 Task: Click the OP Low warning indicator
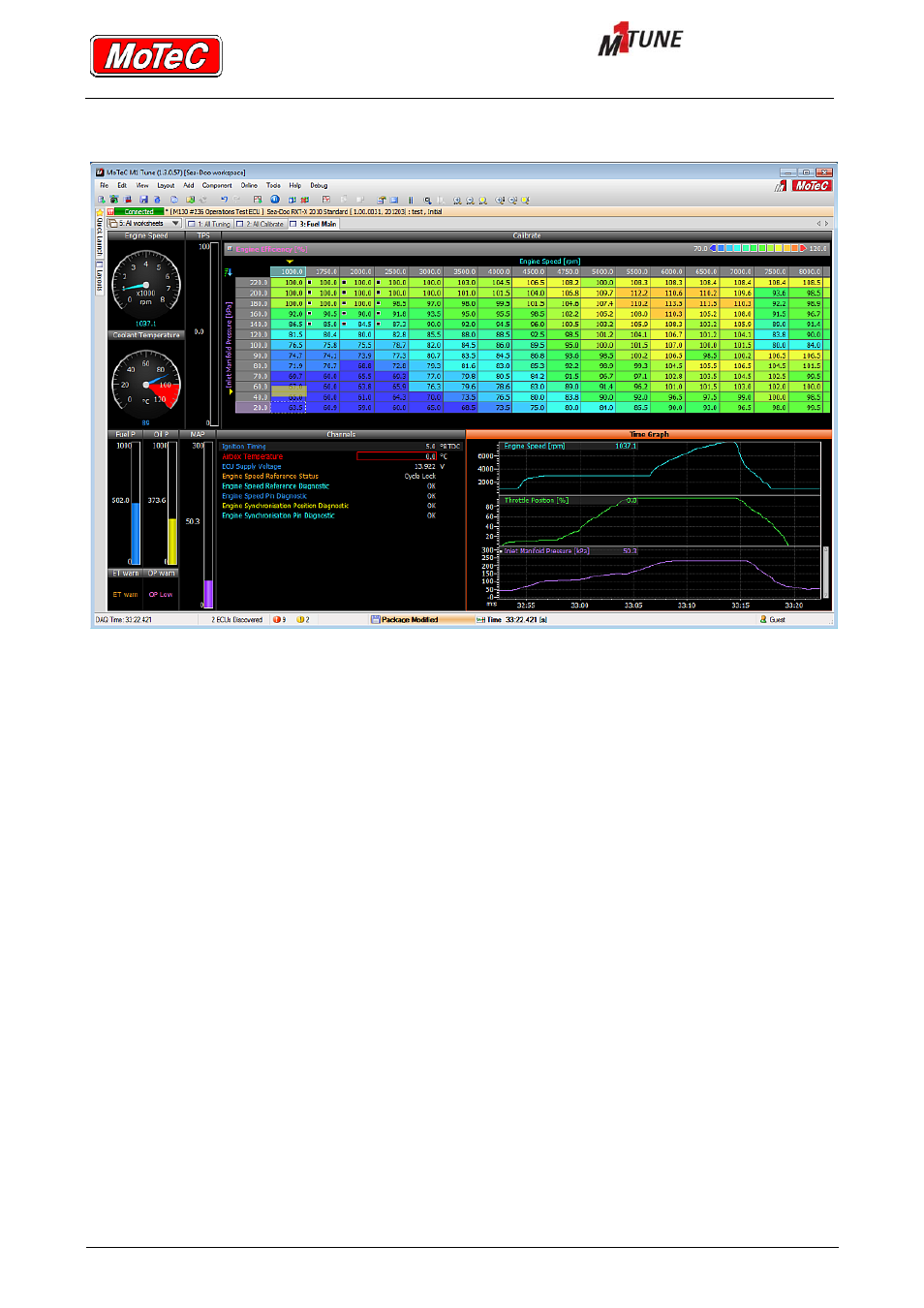click(x=161, y=595)
